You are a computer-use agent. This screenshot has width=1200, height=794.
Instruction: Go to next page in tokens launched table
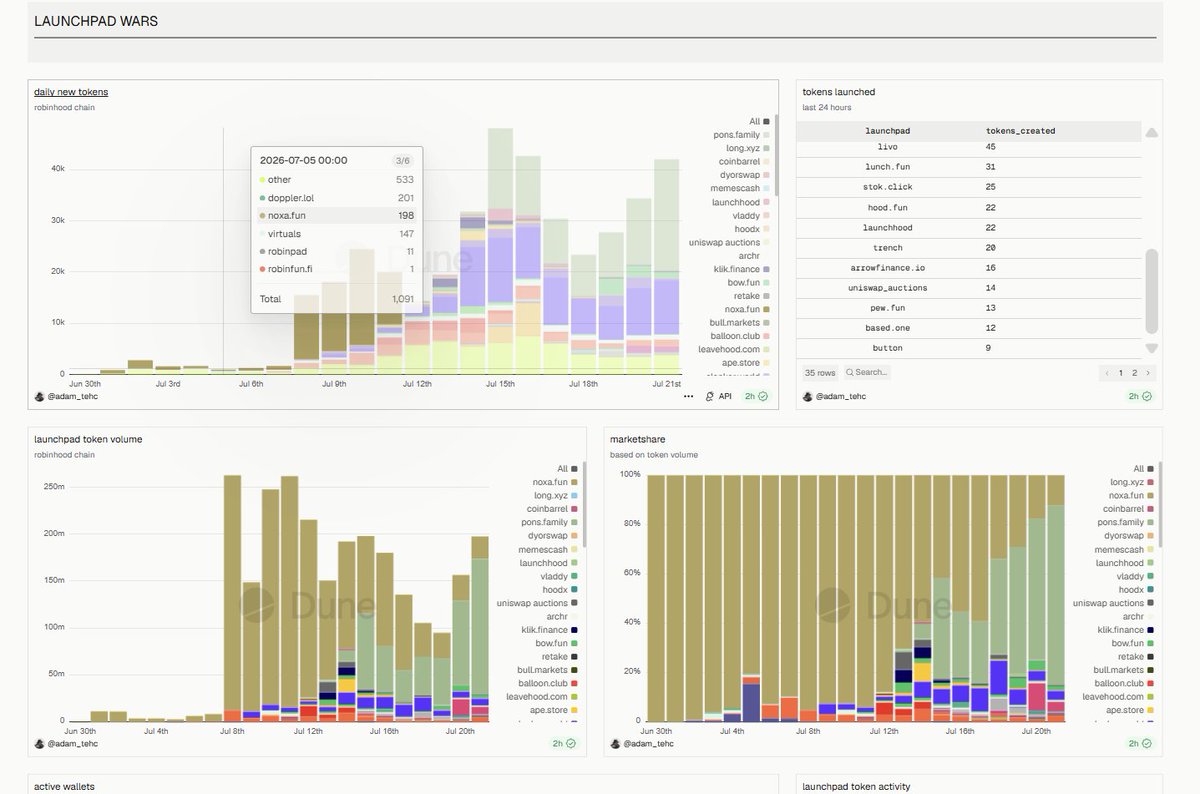[x=1148, y=373]
